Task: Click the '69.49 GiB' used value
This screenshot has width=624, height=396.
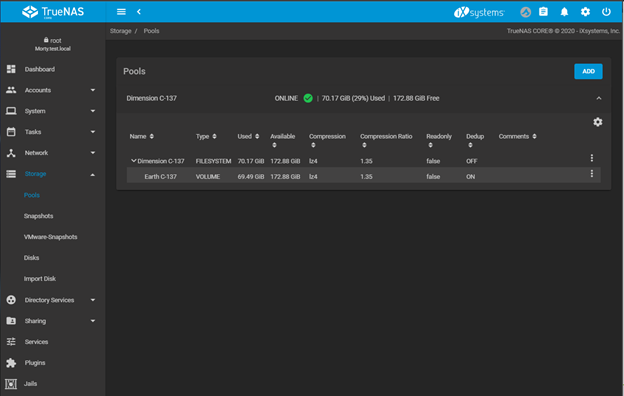Action: 251,177
